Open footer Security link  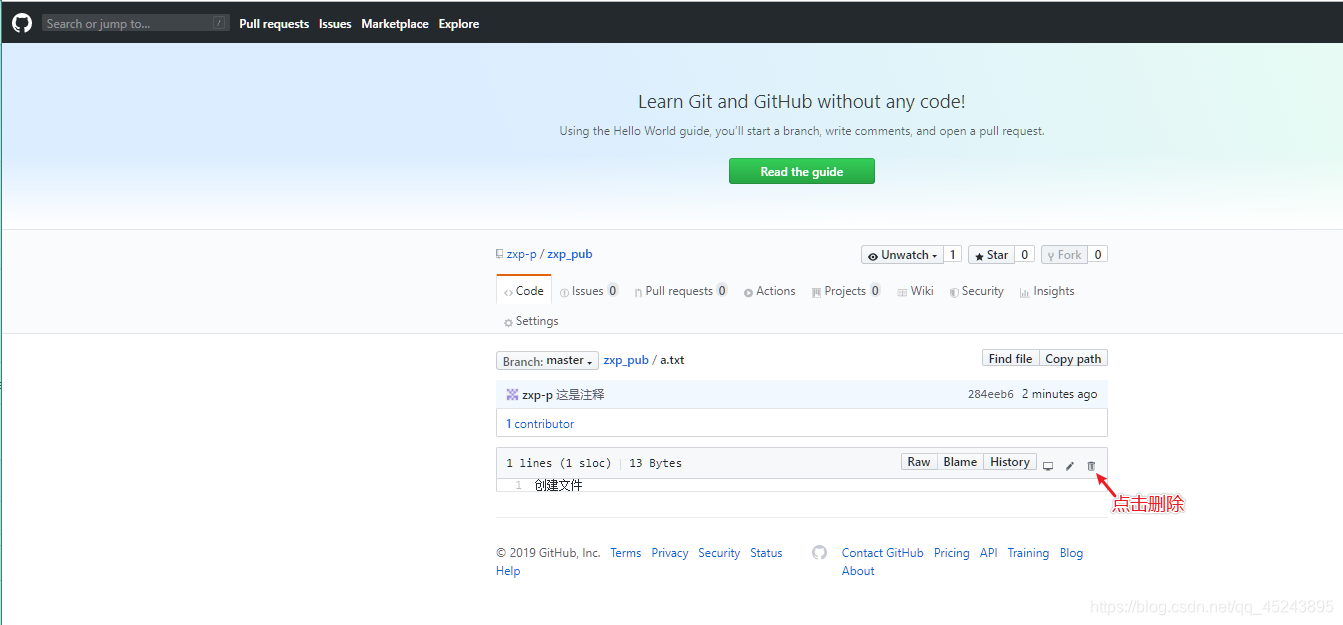[719, 553]
